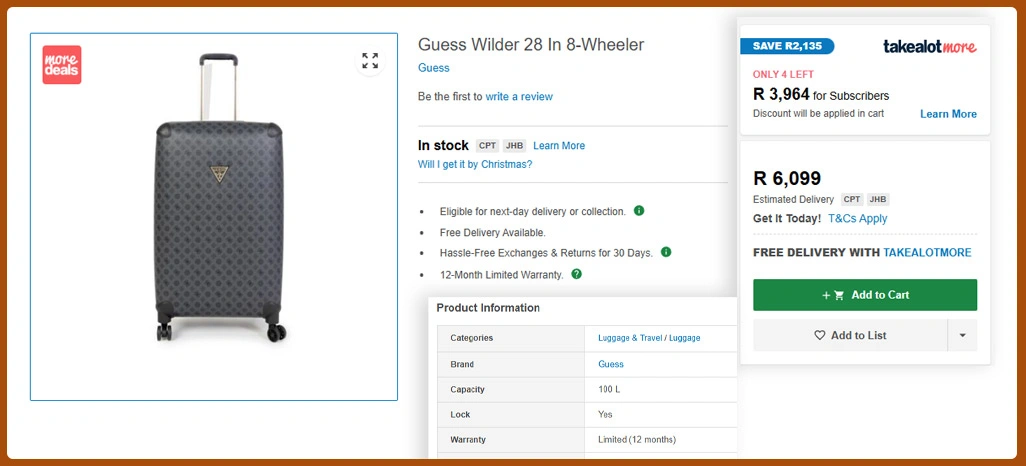Open the Guess brand link under title
The height and width of the screenshot is (466, 1026).
434,68
